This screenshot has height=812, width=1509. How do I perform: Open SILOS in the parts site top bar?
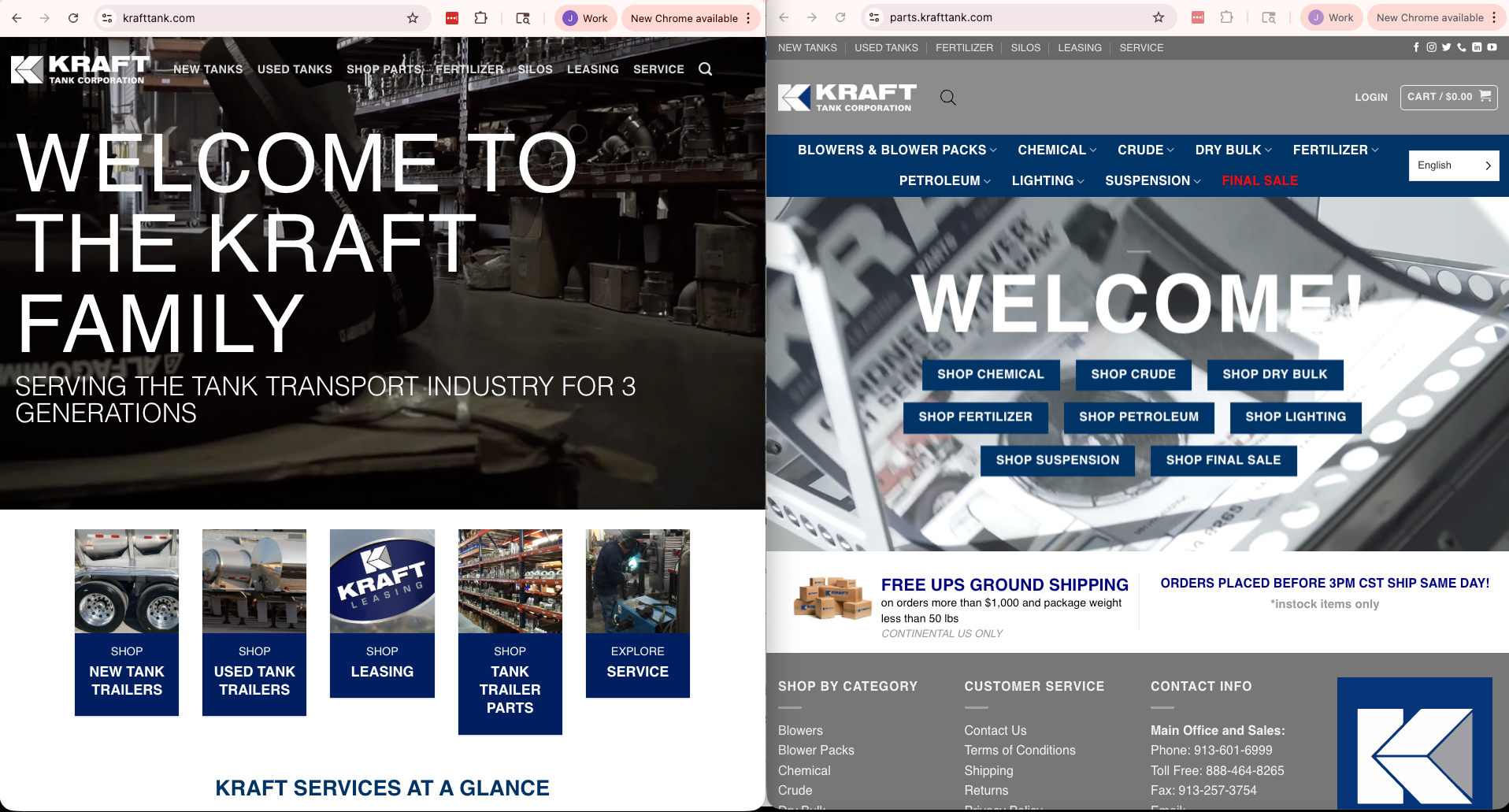(x=1025, y=47)
